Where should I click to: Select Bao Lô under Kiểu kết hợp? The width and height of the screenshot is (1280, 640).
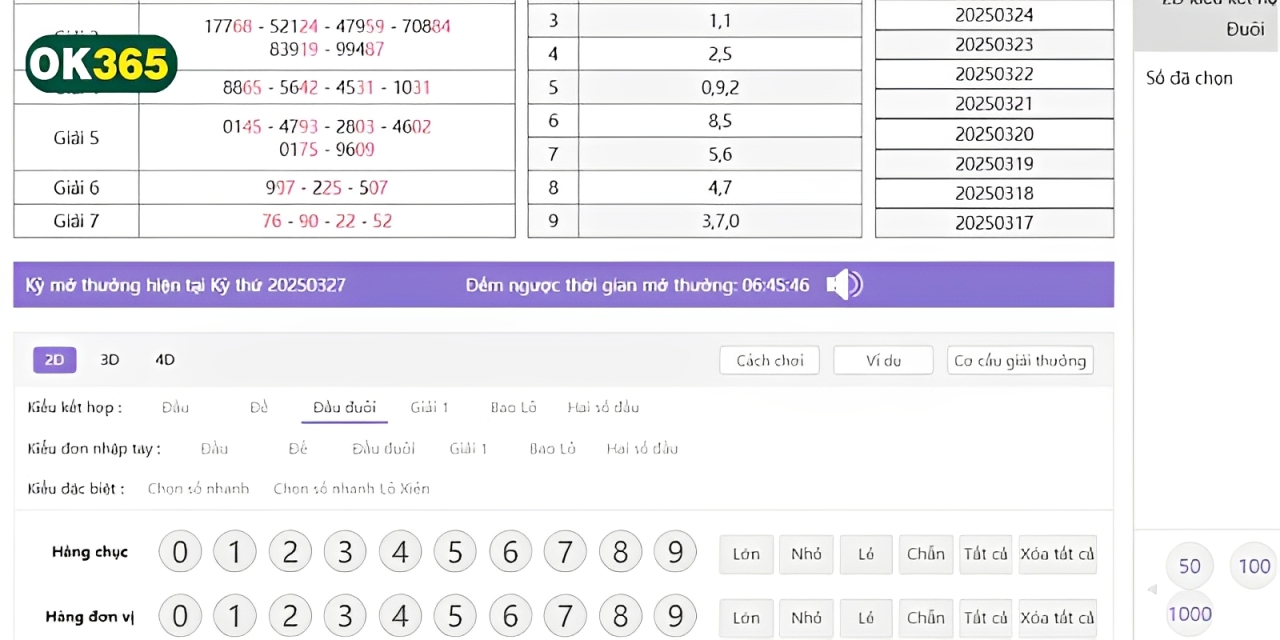coord(513,407)
